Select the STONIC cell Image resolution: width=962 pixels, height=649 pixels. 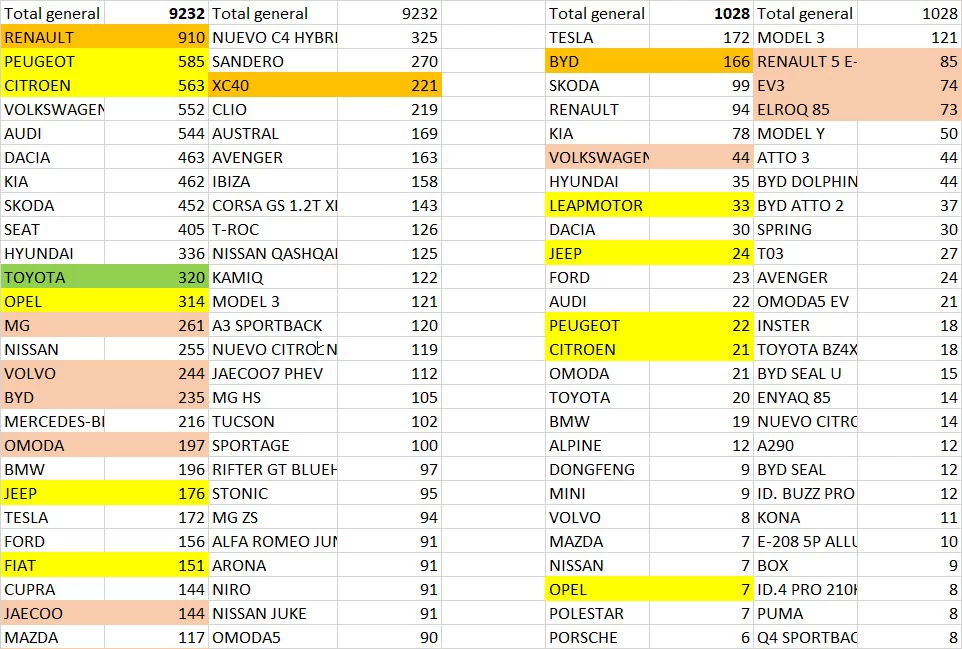point(273,493)
